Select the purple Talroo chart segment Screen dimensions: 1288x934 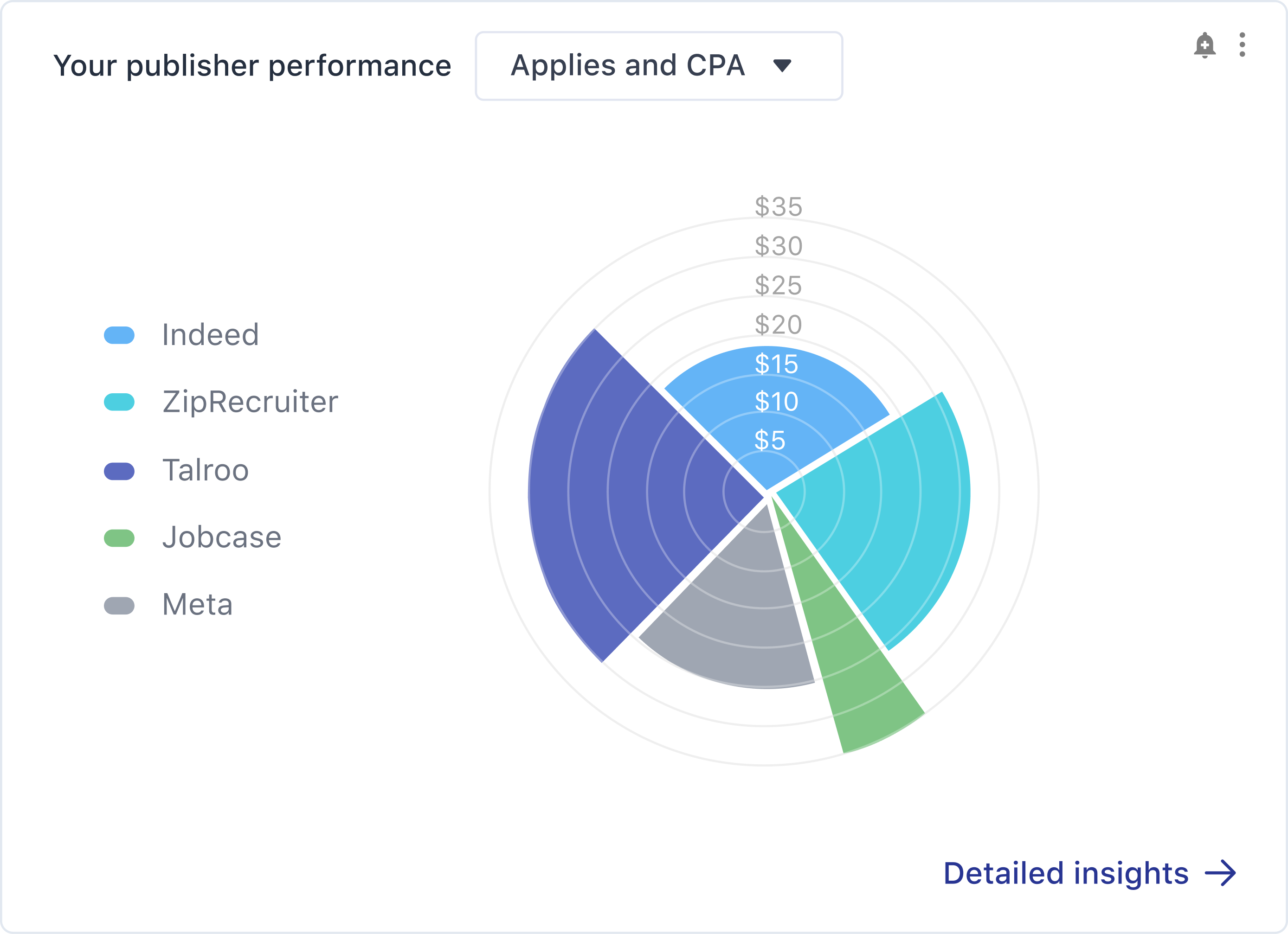[613, 494]
